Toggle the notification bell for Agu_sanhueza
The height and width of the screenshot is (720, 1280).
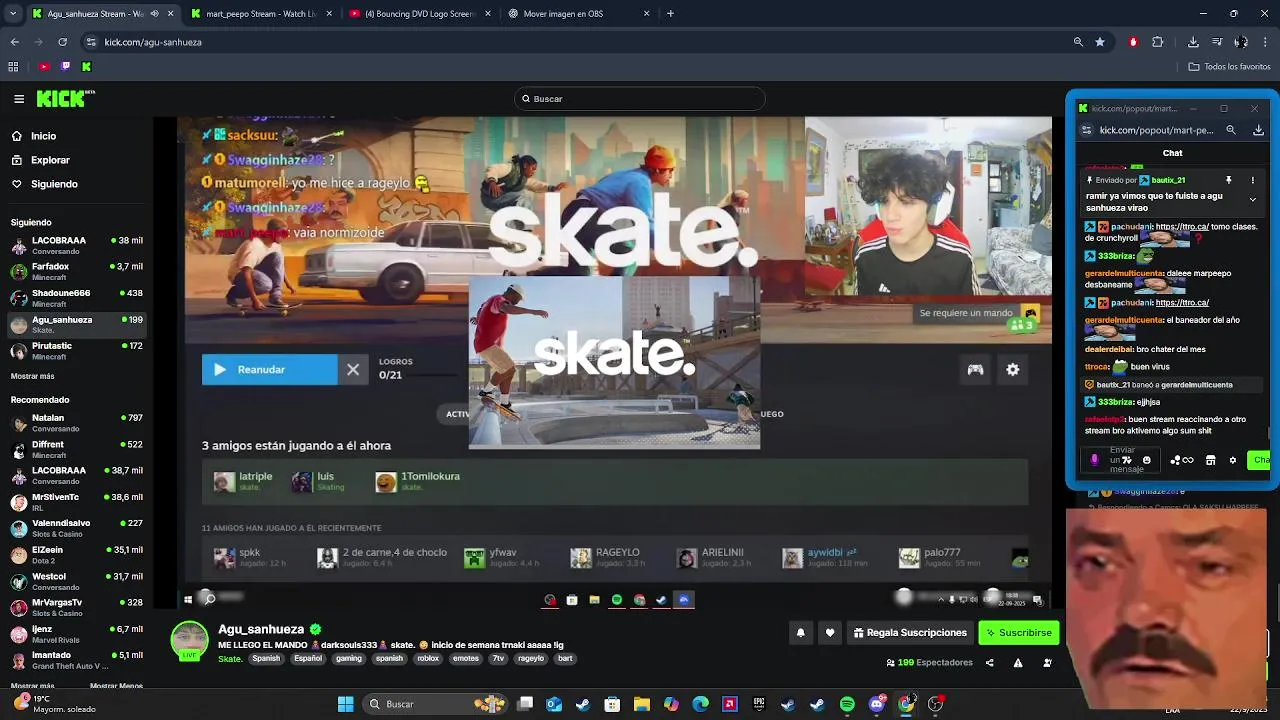pos(800,633)
